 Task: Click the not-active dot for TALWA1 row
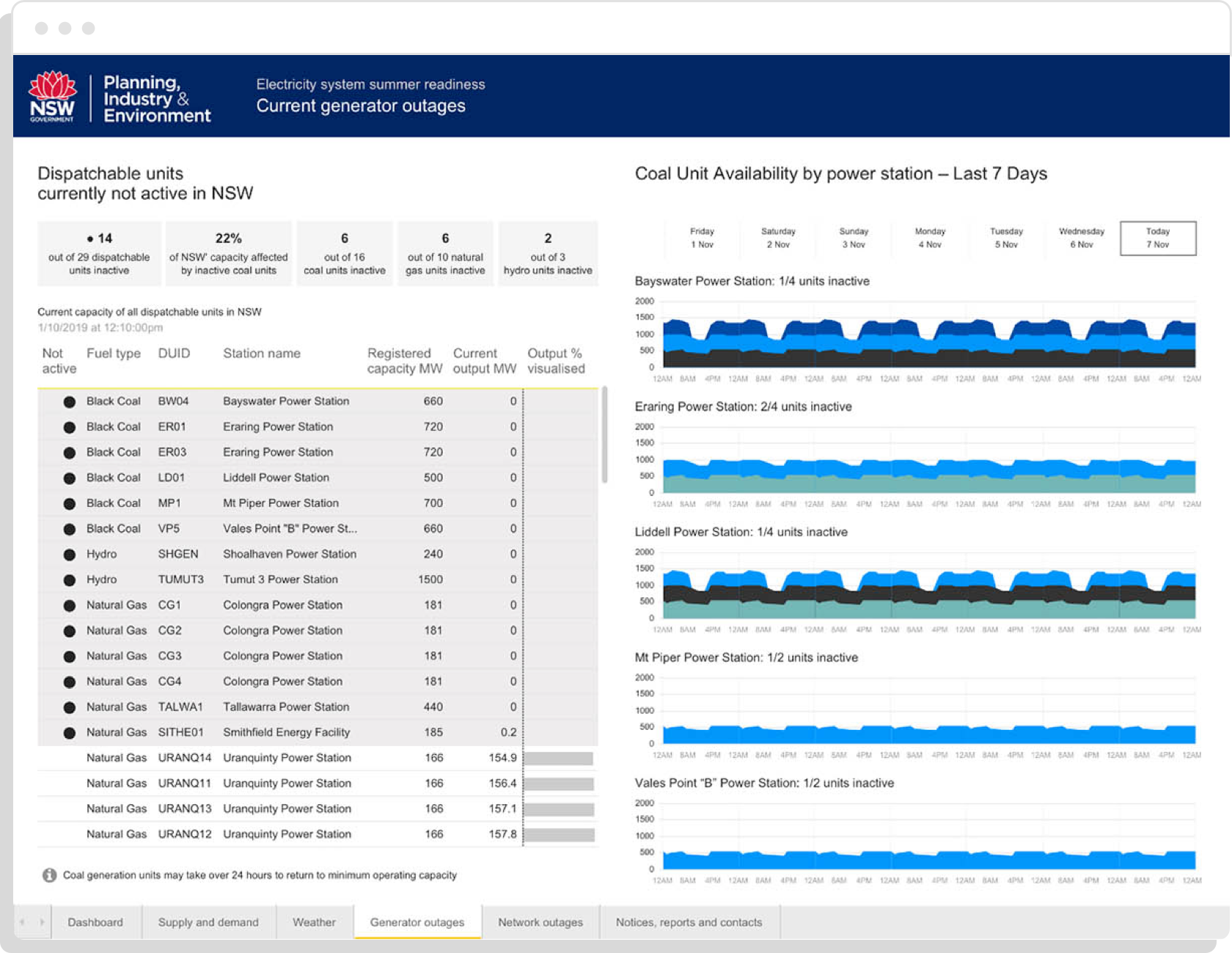tap(69, 707)
